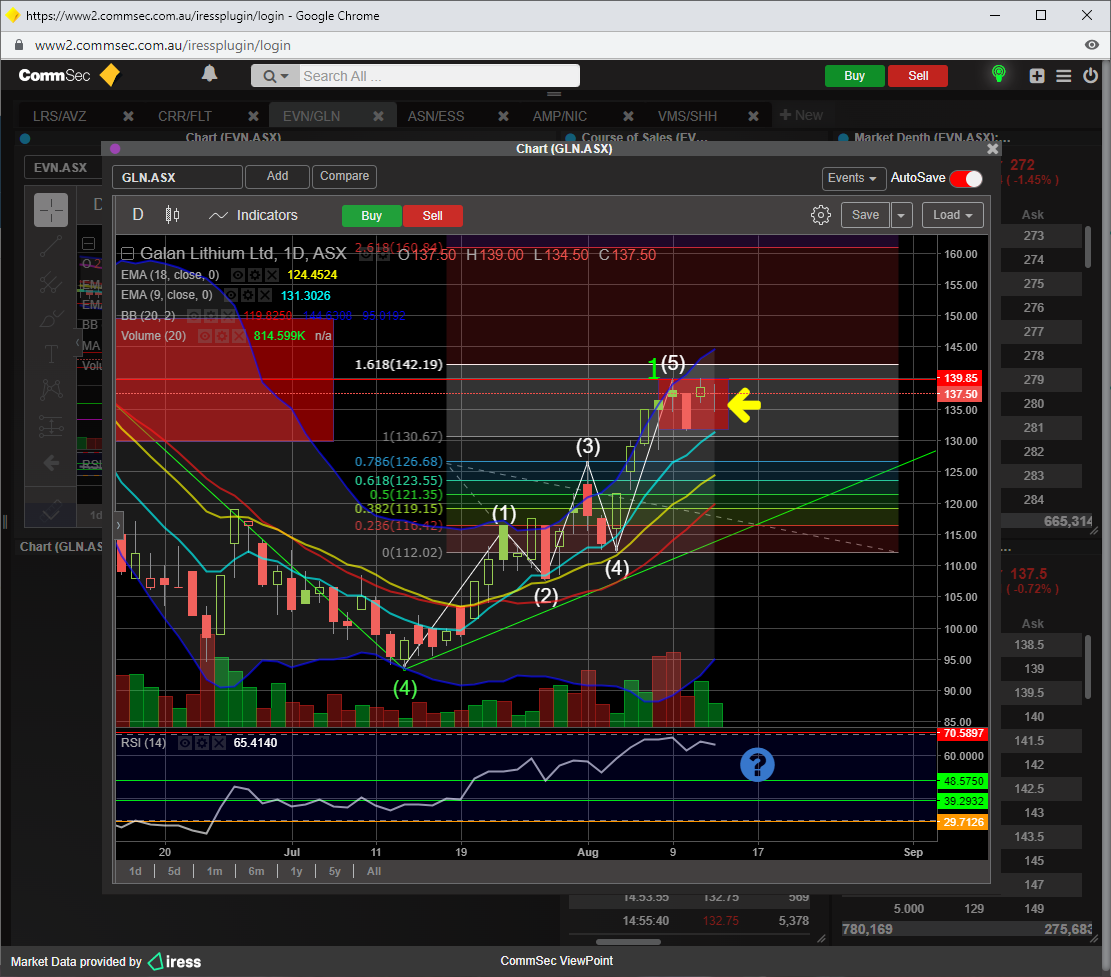The height and width of the screenshot is (977, 1111).
Task: Open GLN chart settings gear
Action: (x=820, y=215)
